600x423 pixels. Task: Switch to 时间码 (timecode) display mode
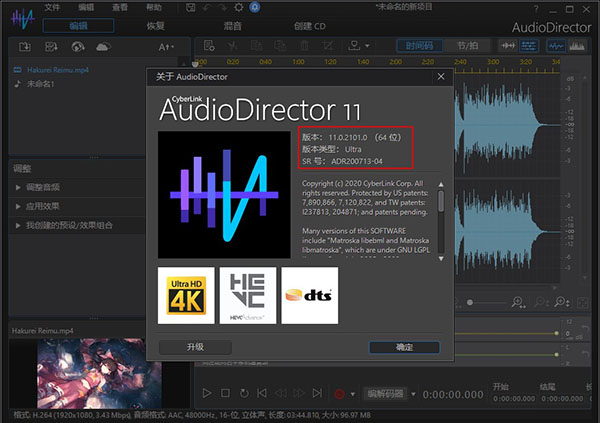tap(421, 46)
